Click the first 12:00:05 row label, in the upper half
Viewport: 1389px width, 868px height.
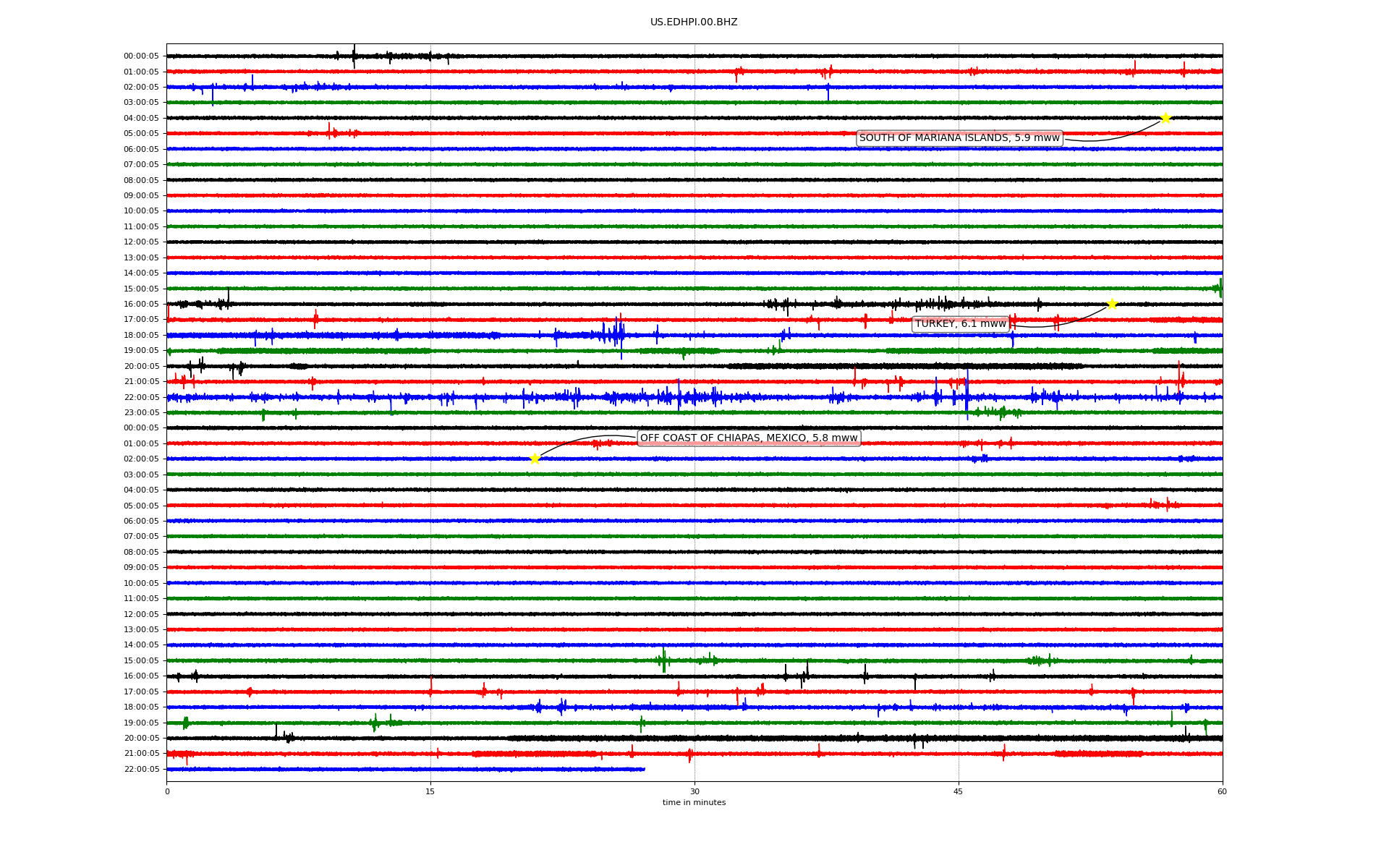[141, 242]
